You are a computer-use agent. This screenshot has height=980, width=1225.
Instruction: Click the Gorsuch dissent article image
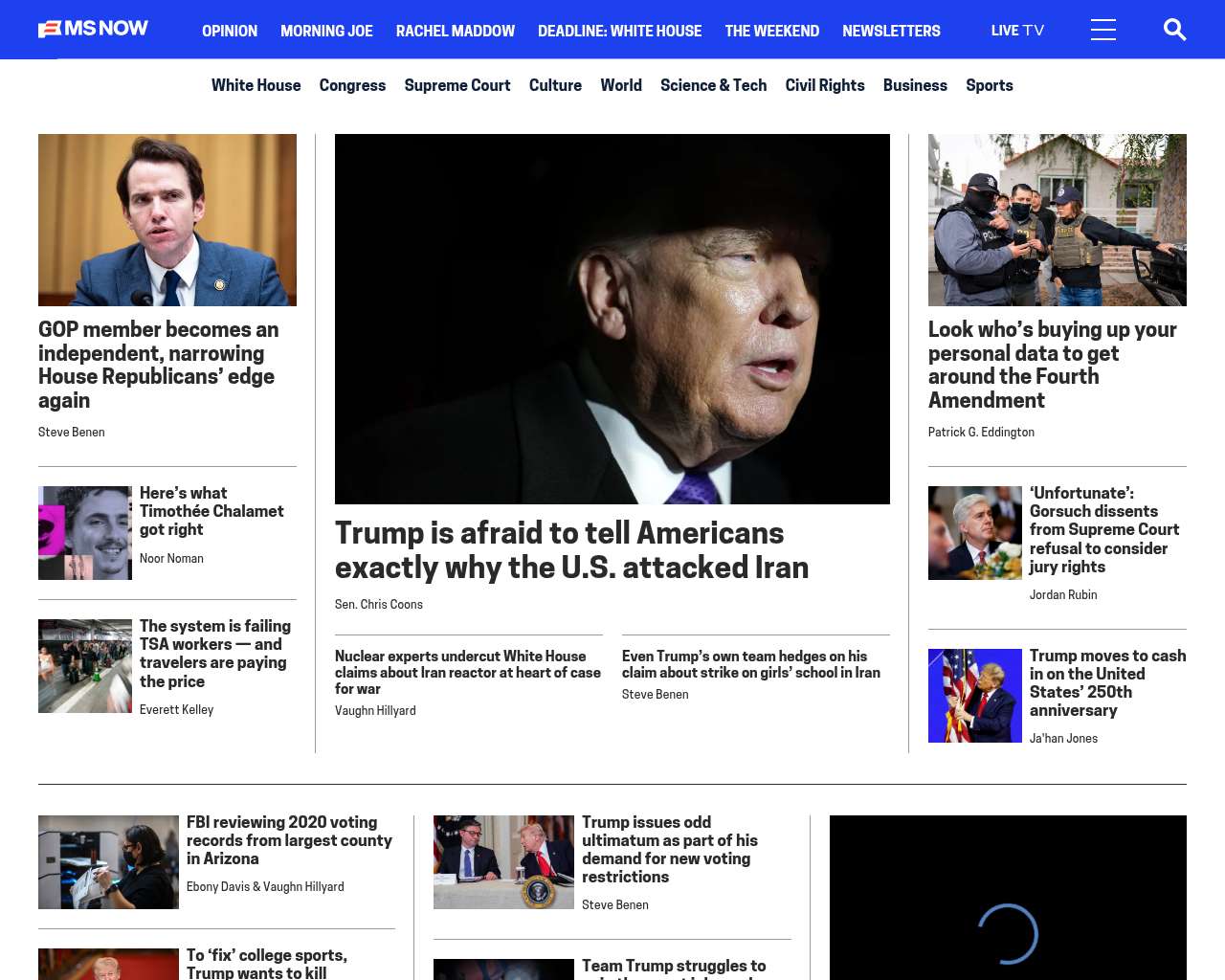pos(974,533)
